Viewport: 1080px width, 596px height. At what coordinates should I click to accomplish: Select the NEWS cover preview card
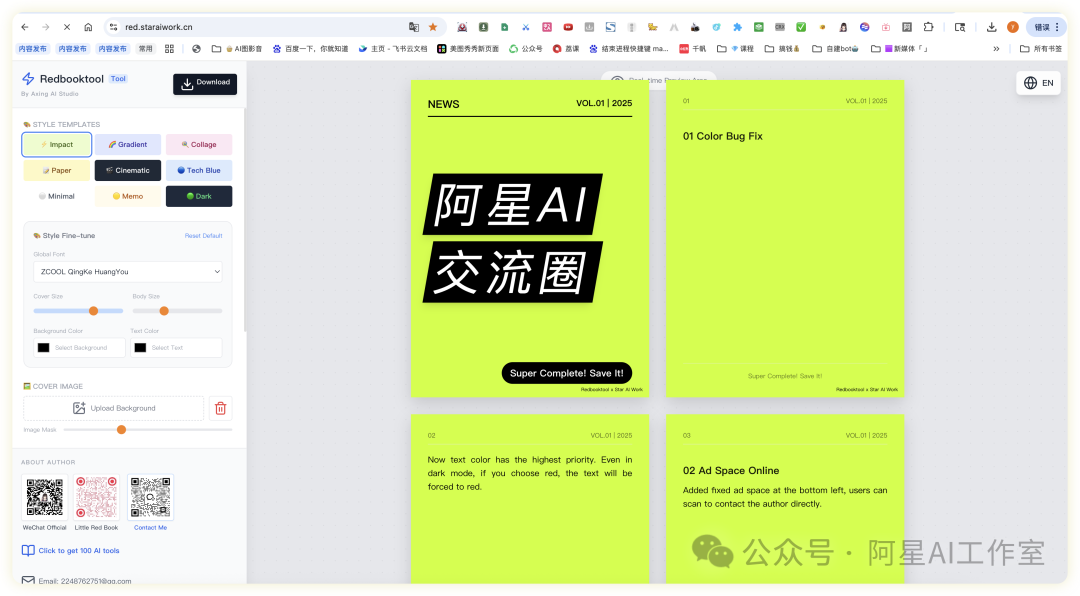(x=530, y=238)
